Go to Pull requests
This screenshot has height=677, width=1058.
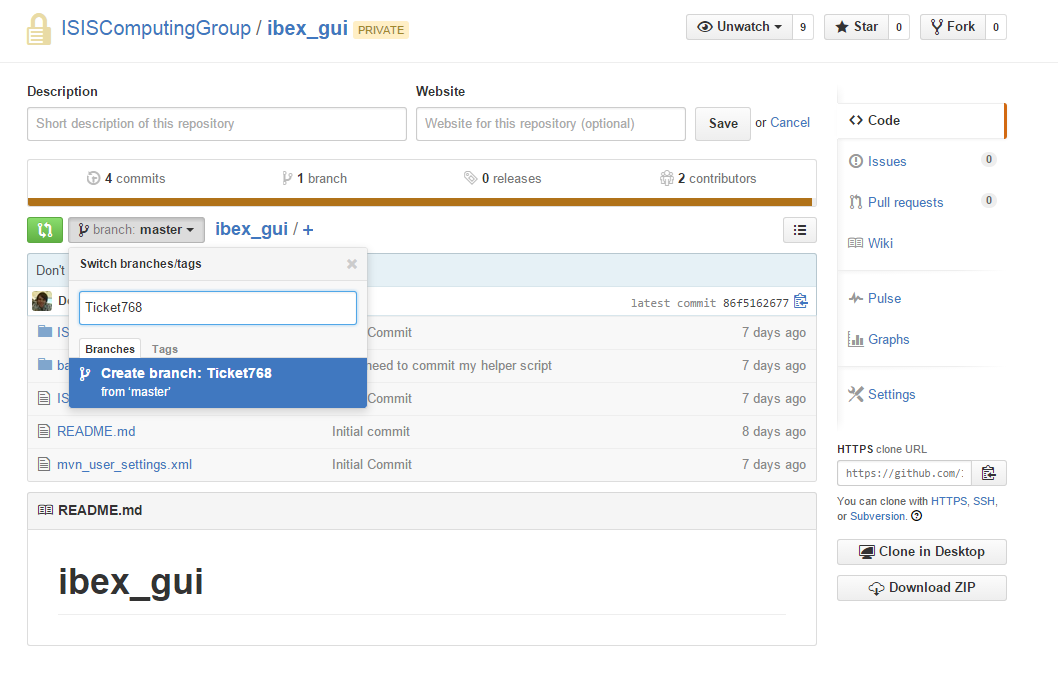pos(905,202)
